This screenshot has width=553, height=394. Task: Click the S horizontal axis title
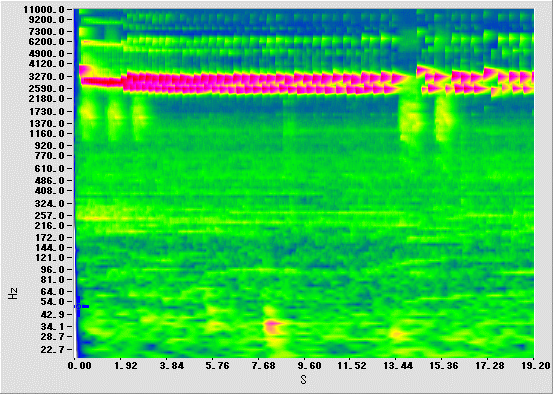(303, 380)
